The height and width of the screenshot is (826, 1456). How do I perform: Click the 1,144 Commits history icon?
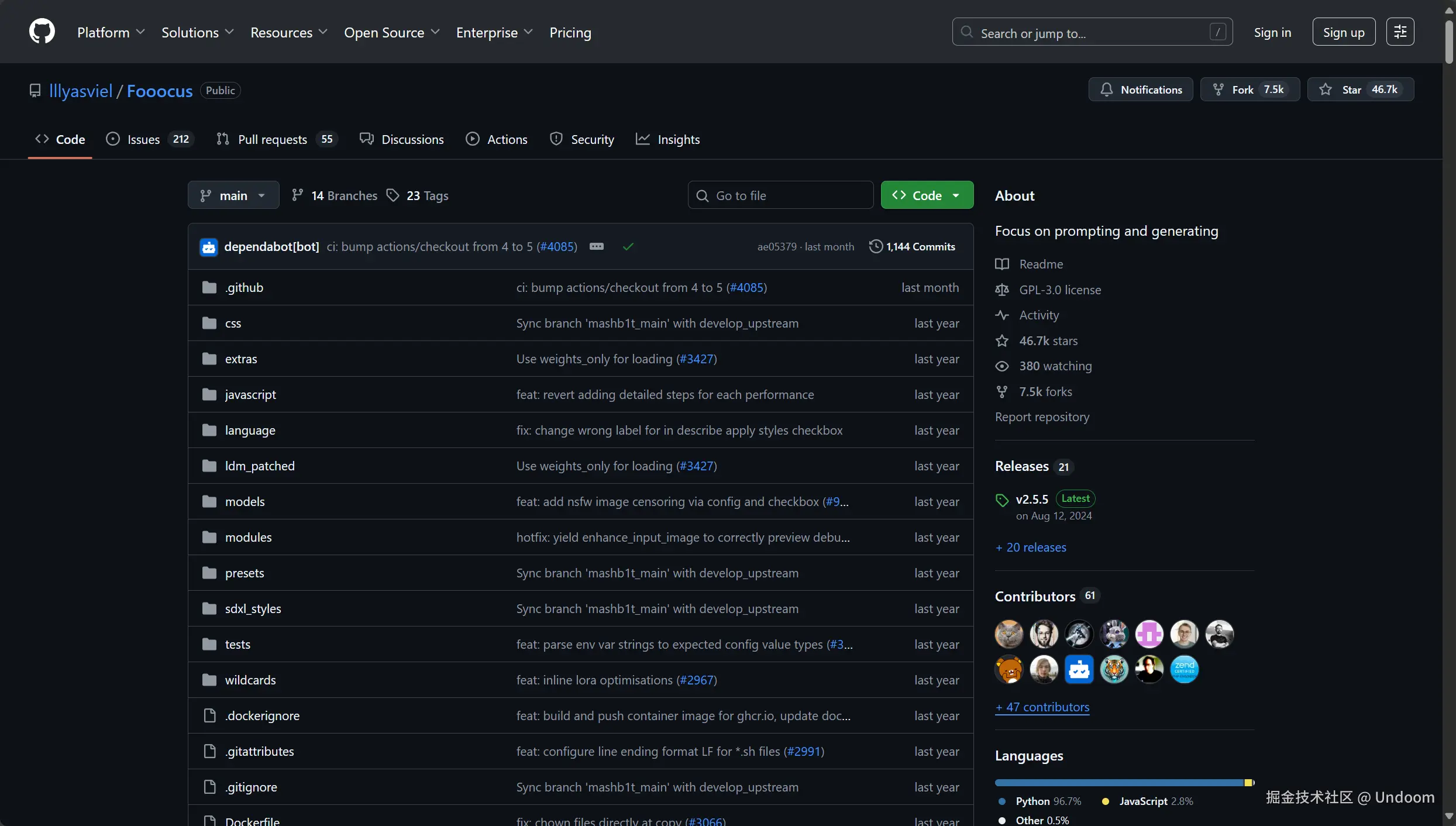875,246
